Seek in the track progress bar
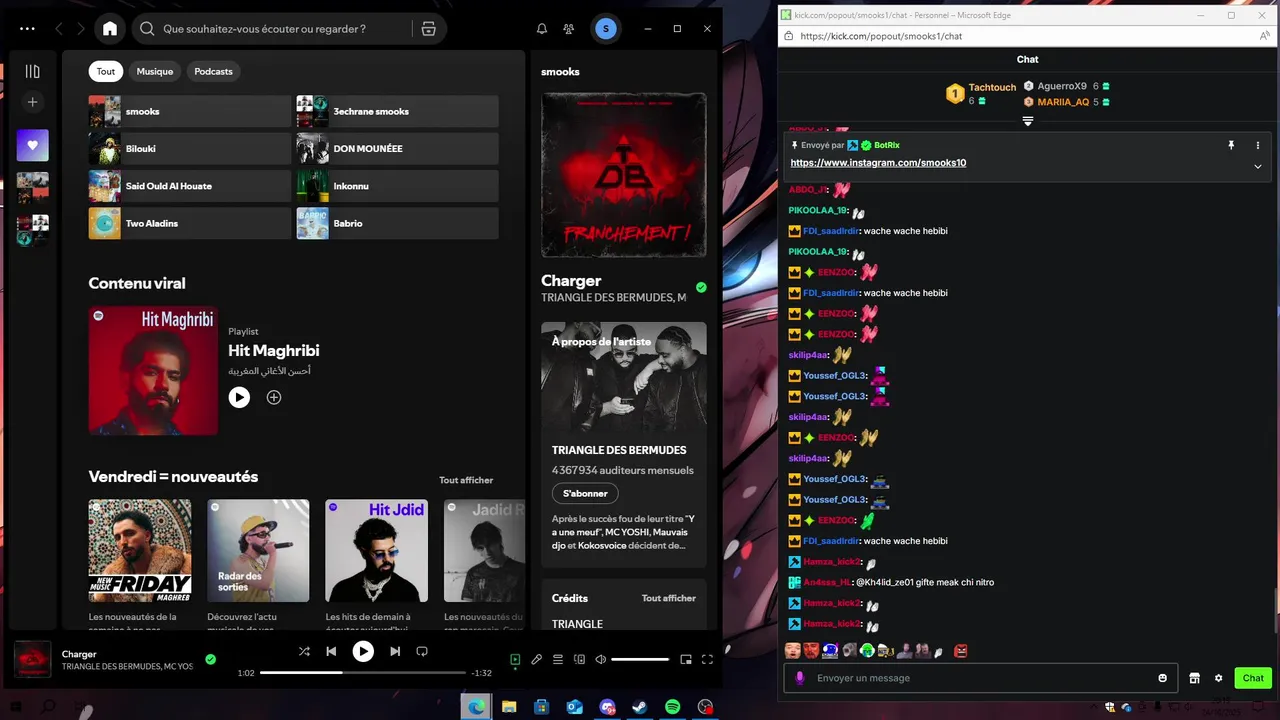 pos(363,673)
